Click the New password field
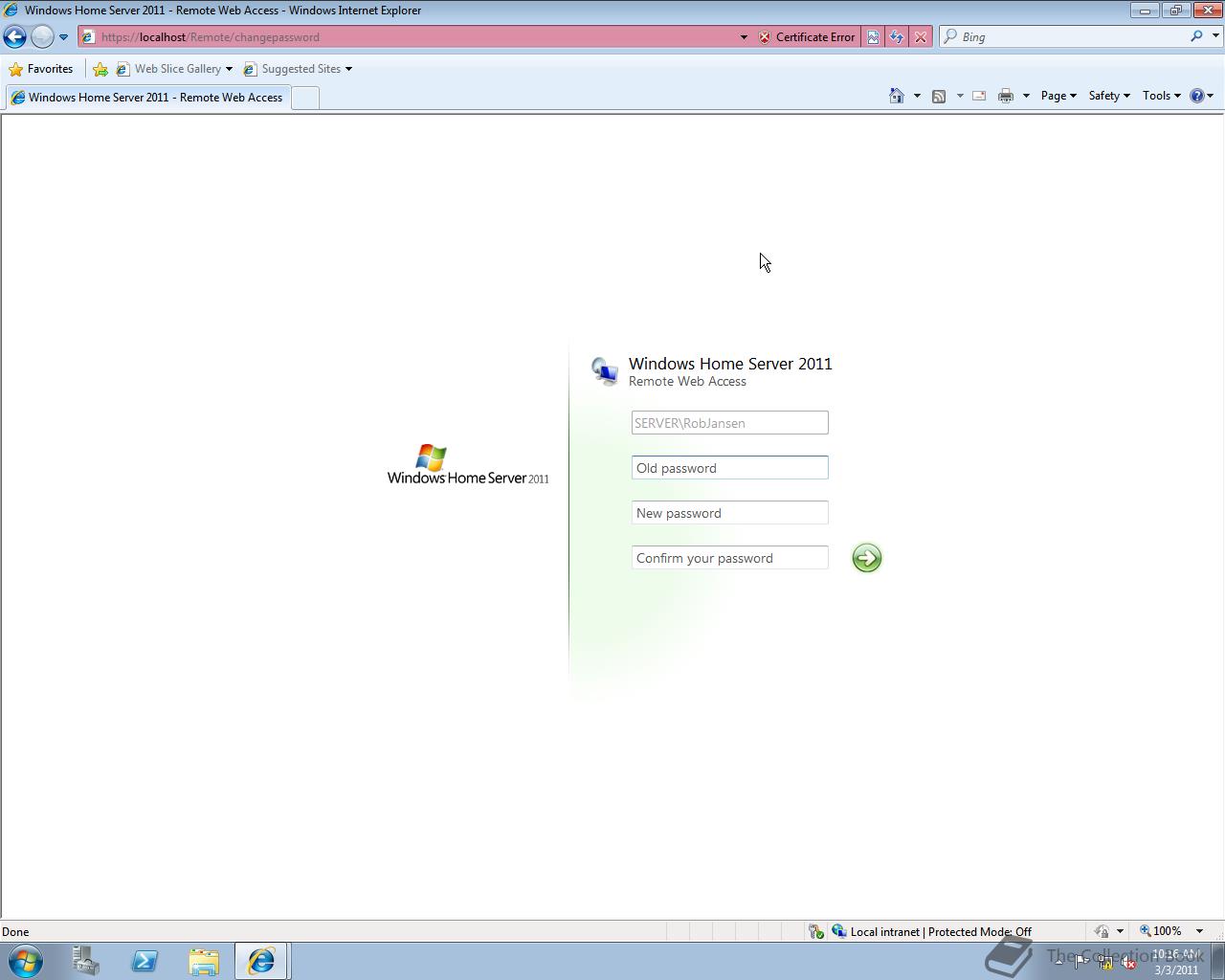 (x=729, y=513)
